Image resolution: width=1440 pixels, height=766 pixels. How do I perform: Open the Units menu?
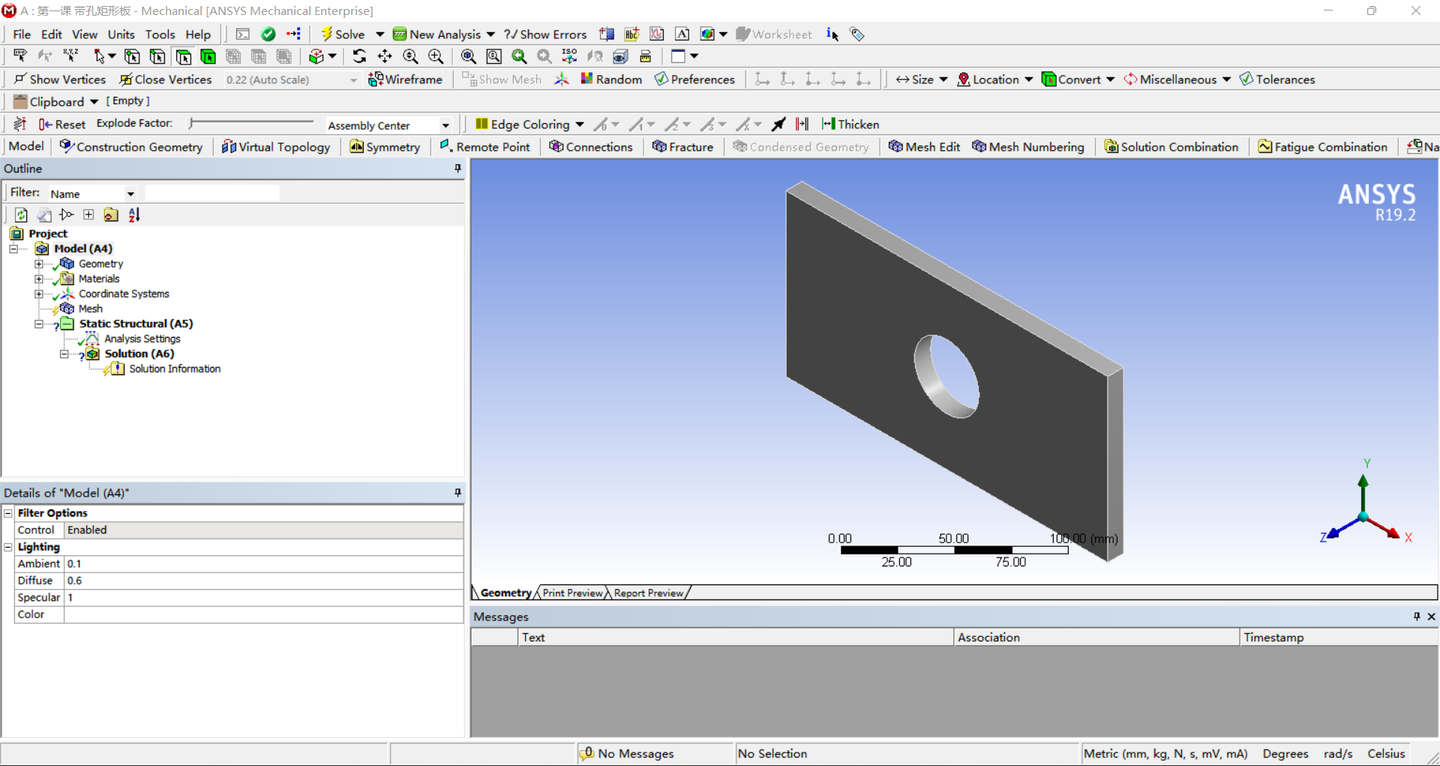click(x=120, y=33)
